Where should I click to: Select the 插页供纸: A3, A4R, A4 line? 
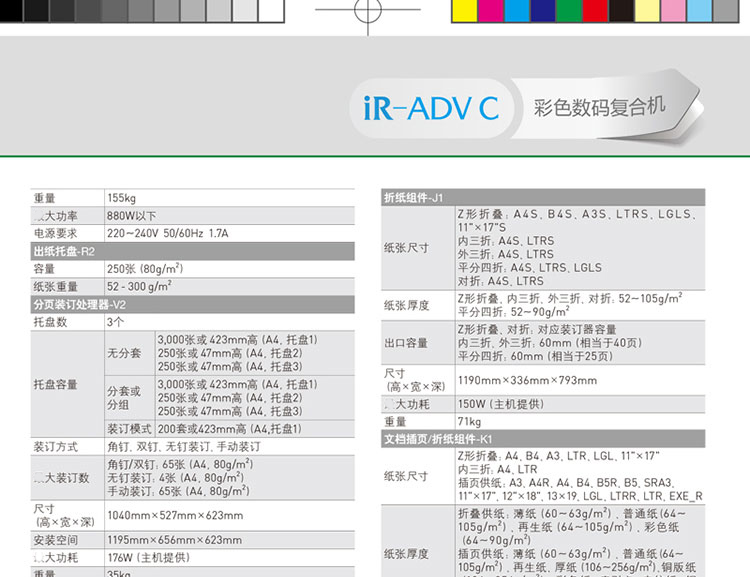click(x=566, y=483)
